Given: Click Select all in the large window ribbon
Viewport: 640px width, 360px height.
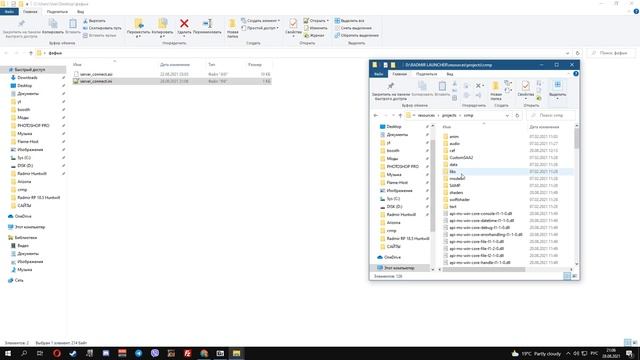Looking at the screenshot, I should [x=349, y=21].
